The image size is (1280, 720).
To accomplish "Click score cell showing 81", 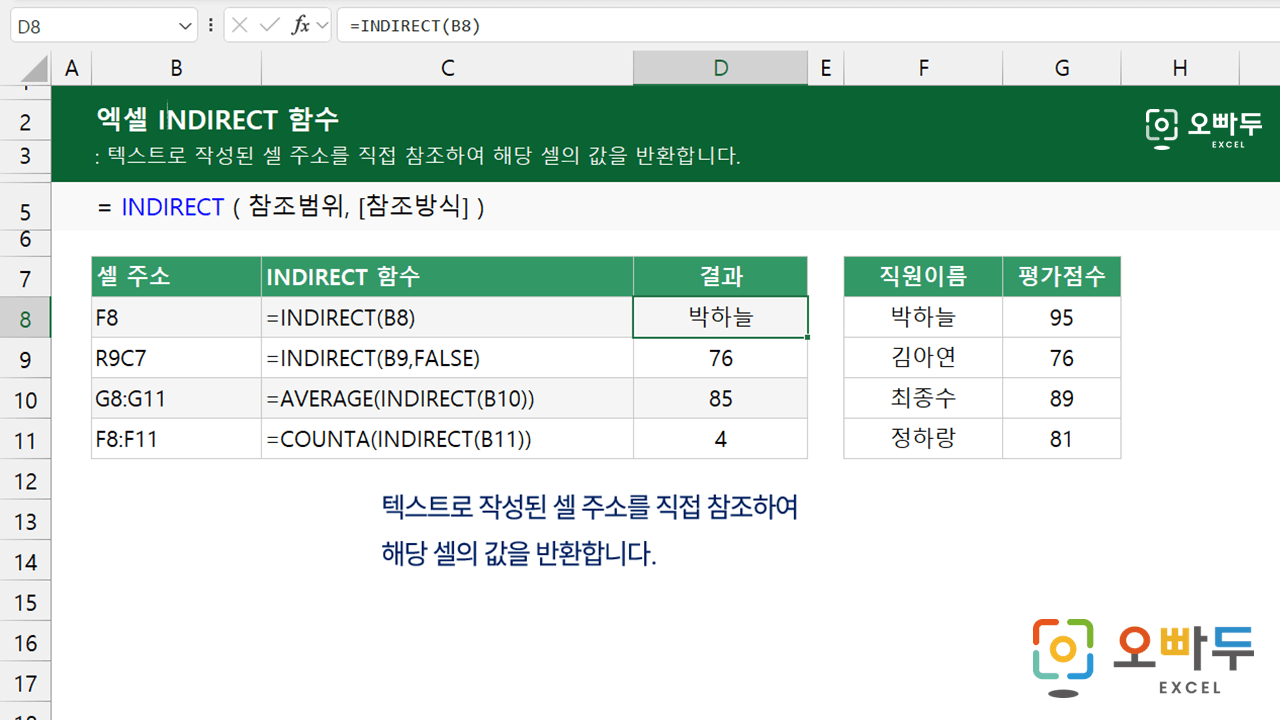I will [x=1061, y=439].
